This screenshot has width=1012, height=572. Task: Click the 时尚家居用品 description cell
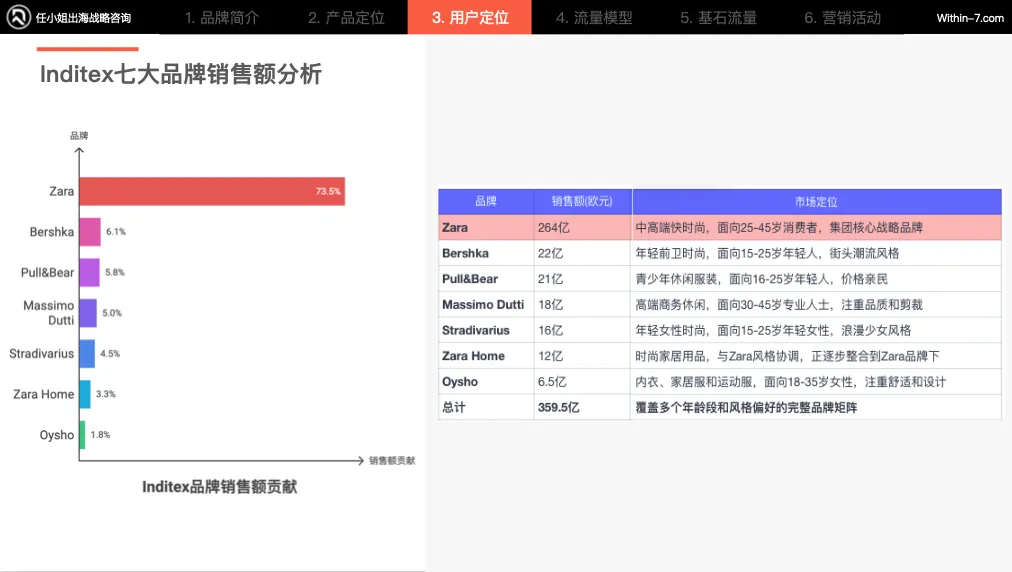click(x=816, y=356)
